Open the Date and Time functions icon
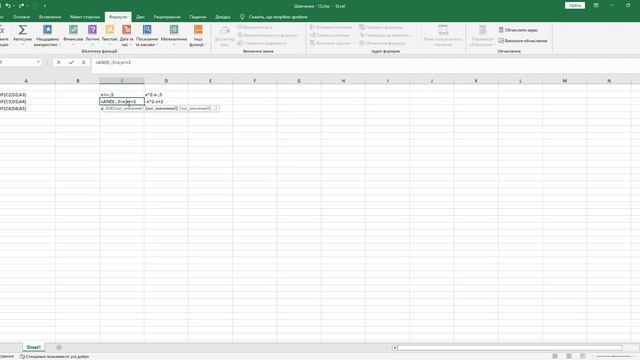This screenshot has width=640, height=360. 127,30
